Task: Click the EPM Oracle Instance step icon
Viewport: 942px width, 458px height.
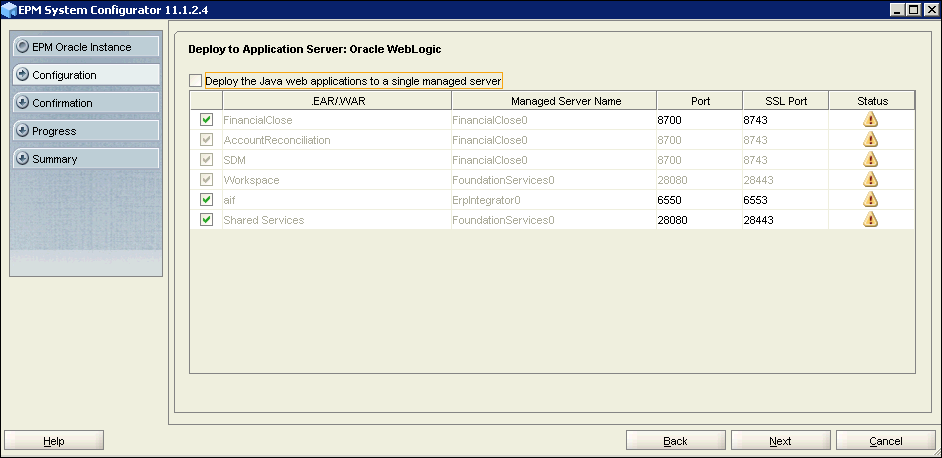Action: [23, 46]
